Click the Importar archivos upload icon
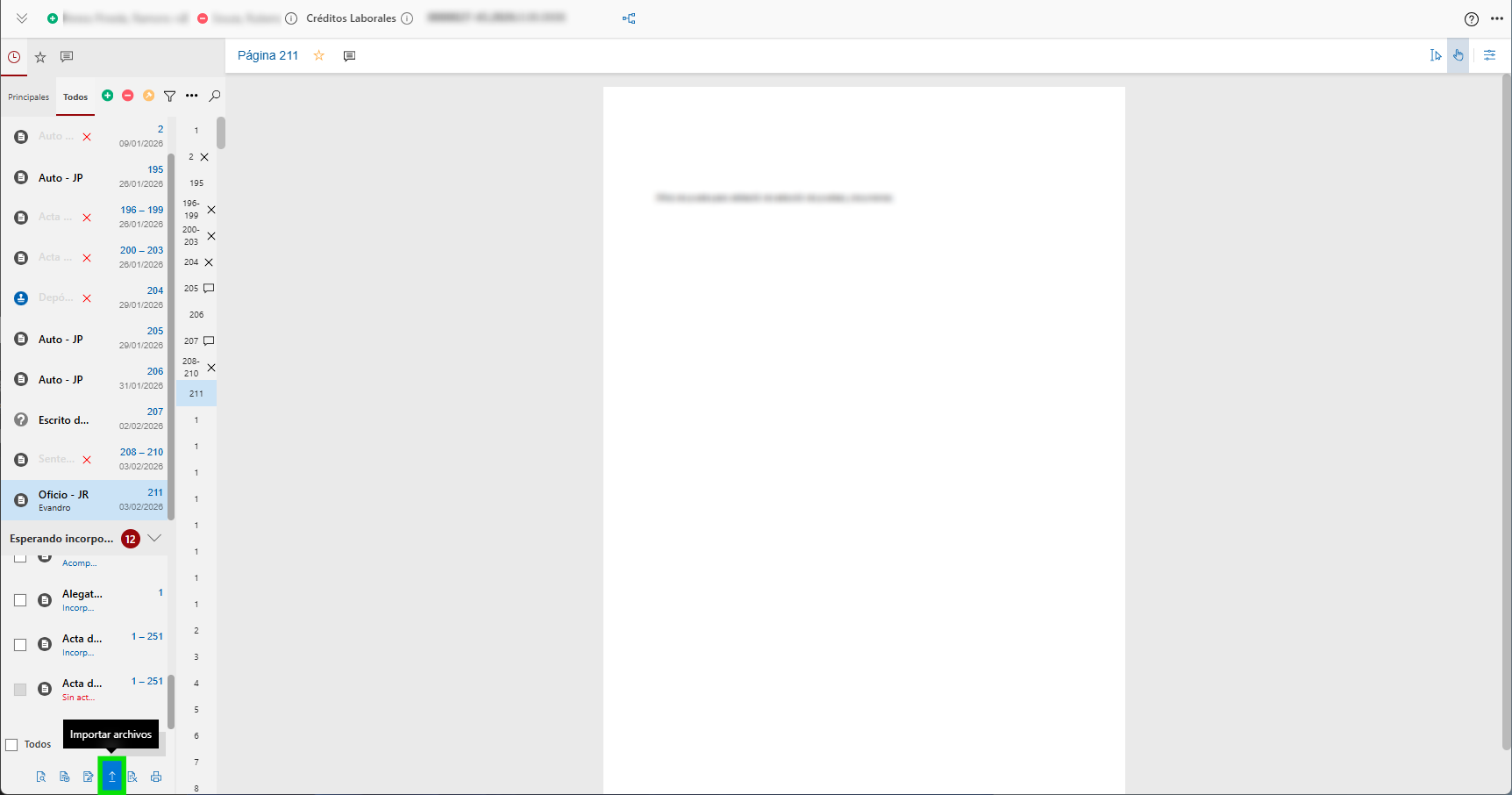This screenshot has width=1512, height=795. pyautogui.click(x=112, y=777)
